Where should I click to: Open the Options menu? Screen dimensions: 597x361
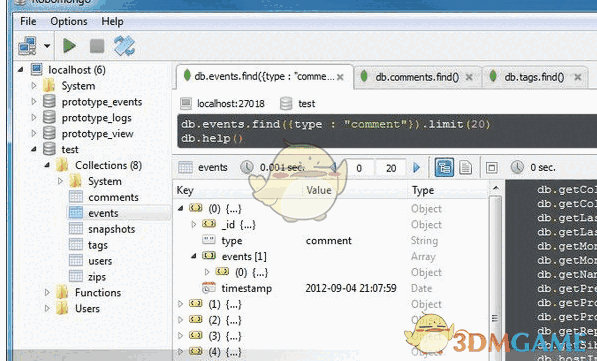[x=69, y=21]
